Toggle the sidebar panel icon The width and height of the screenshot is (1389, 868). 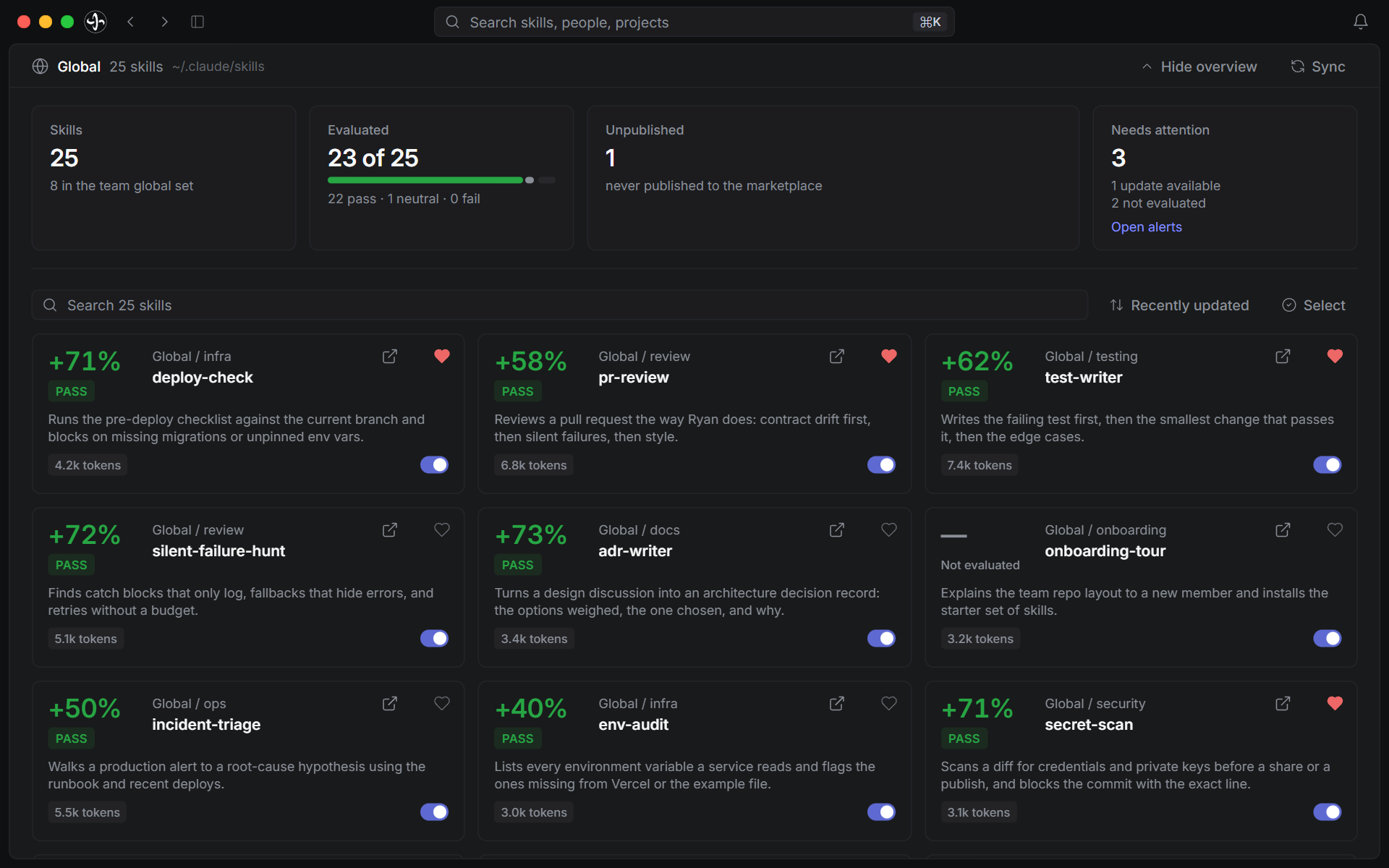coord(197,22)
